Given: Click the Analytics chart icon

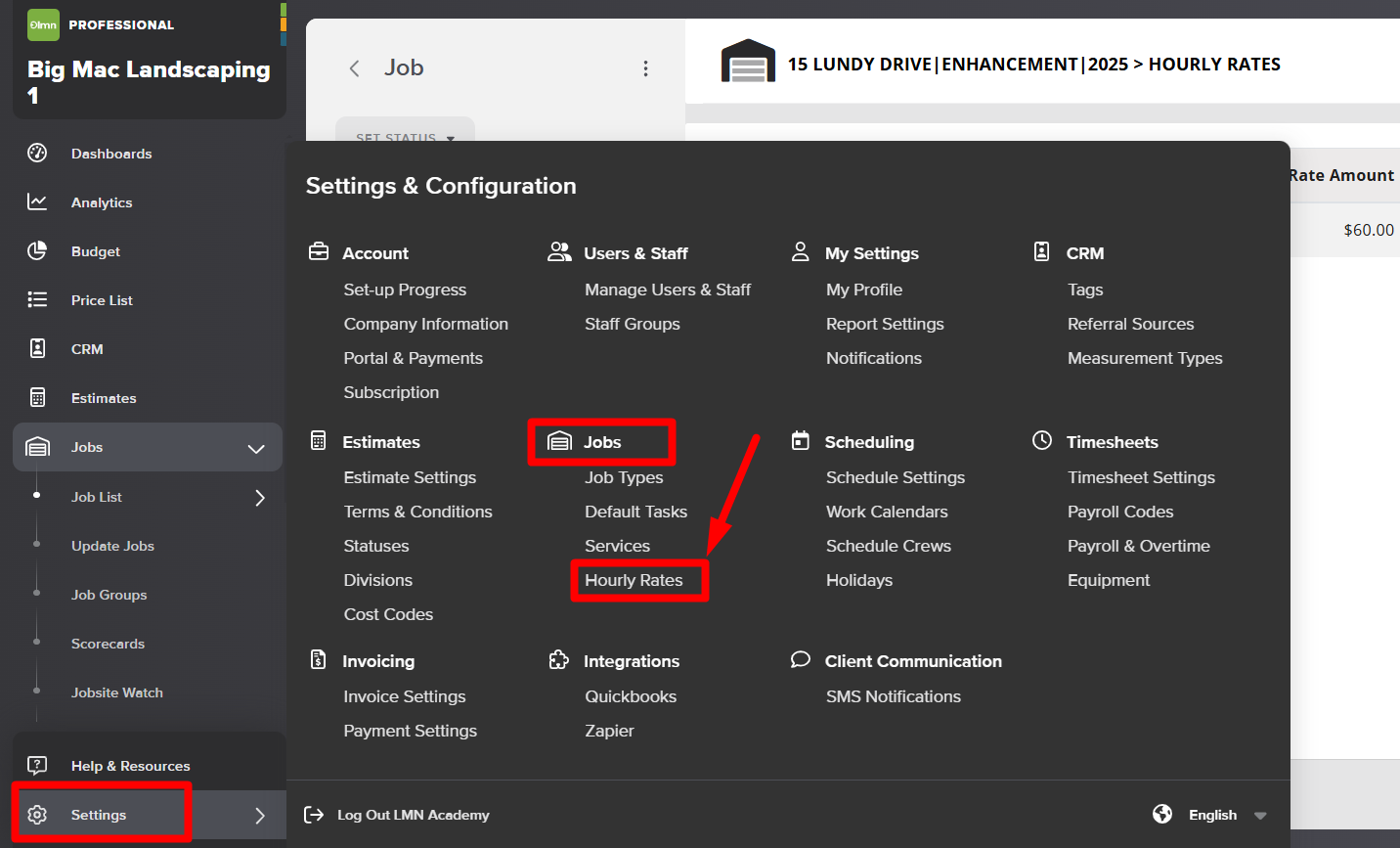Looking at the screenshot, I should click(x=37, y=201).
